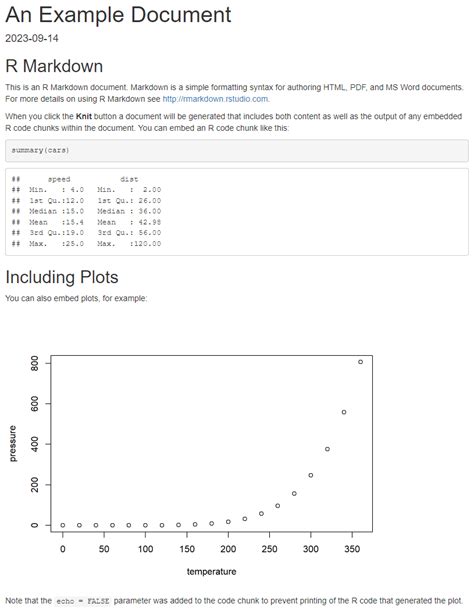Click the data point at temperature 0
Viewport: 474px width, 611px height.
click(x=63, y=525)
